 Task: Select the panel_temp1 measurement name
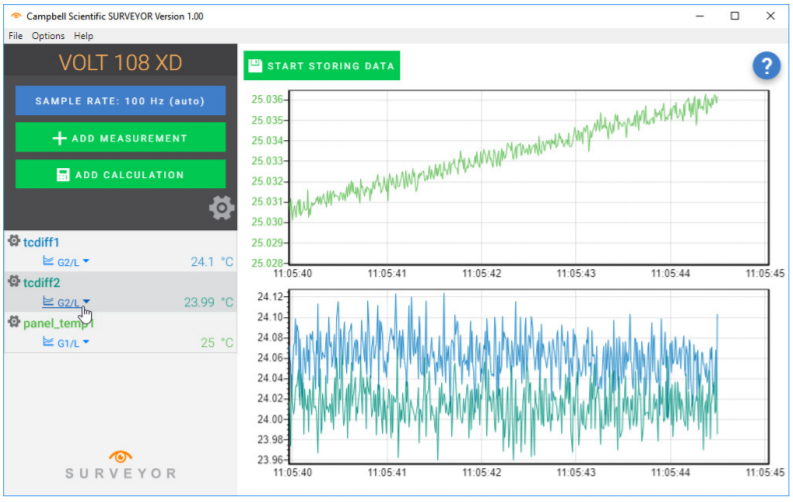pos(59,324)
